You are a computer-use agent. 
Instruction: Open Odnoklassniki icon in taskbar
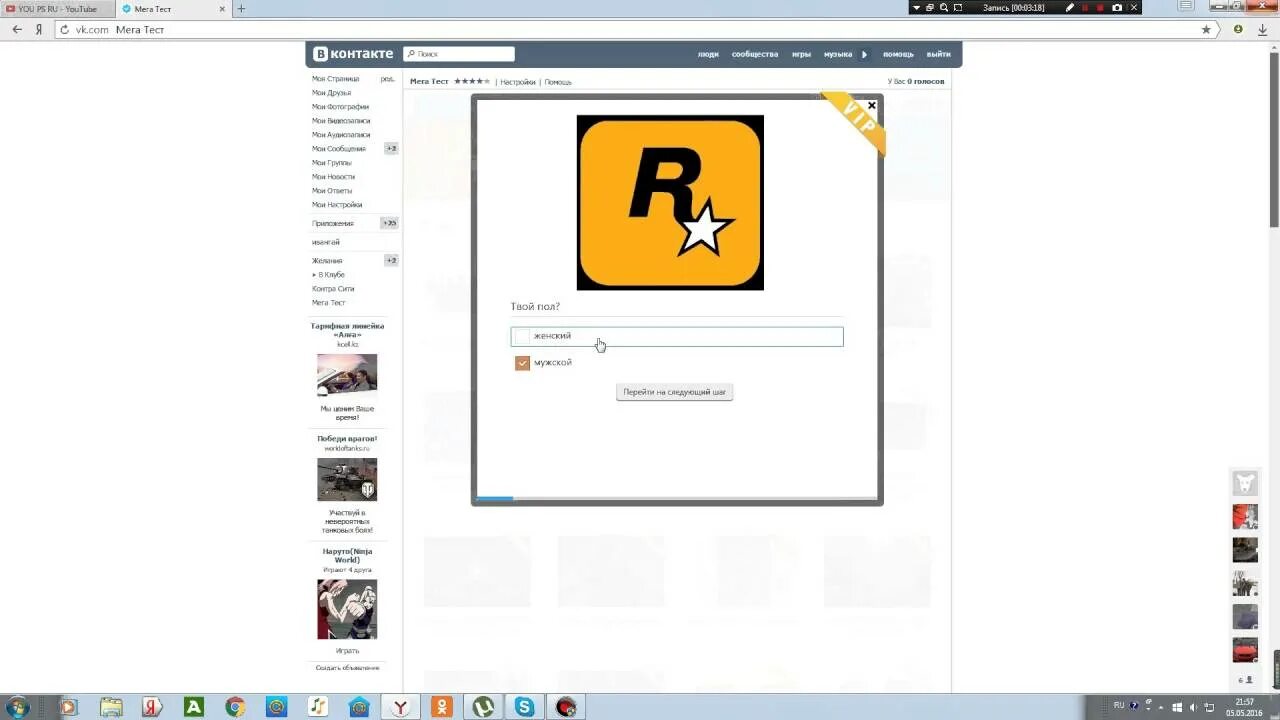(x=441, y=707)
